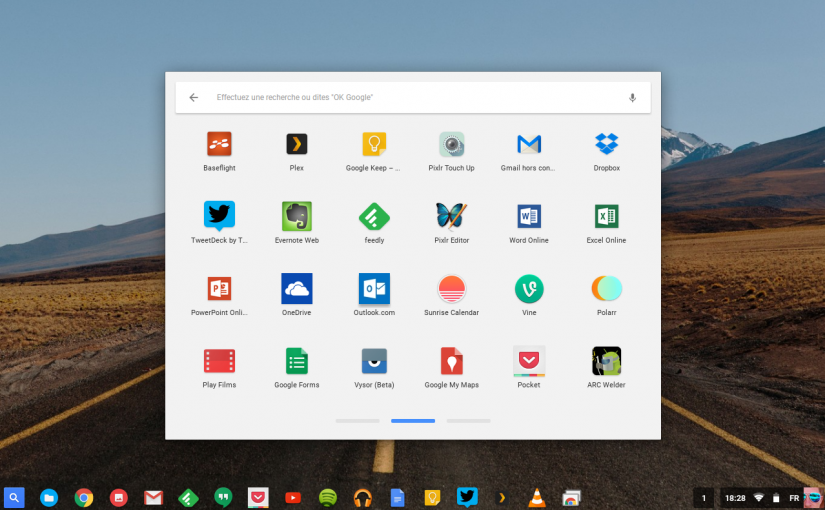Launch Plex from the app grid
Viewport: 825px width, 510px height.
[297, 144]
